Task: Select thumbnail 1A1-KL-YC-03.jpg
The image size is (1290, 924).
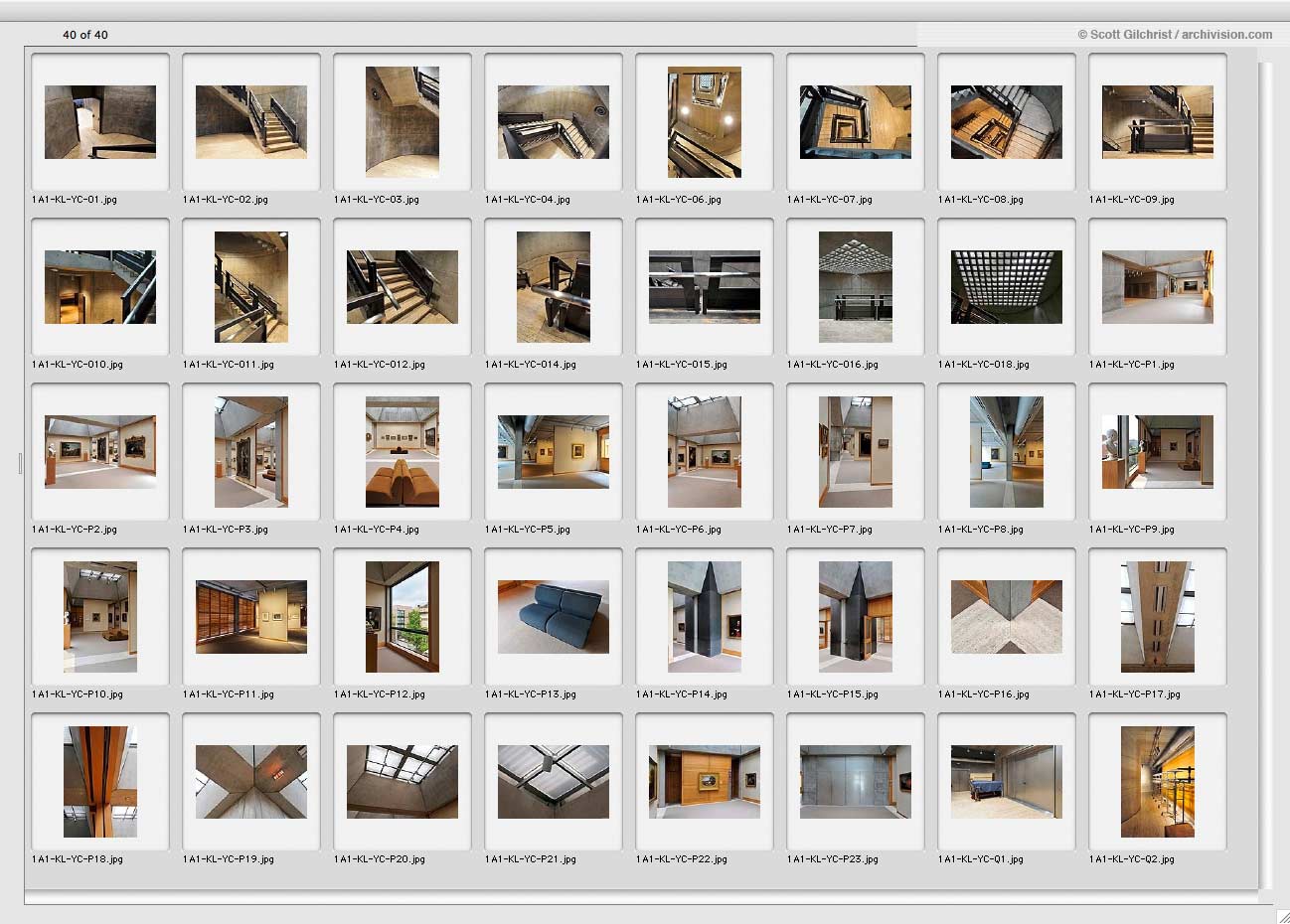Action: pos(403,122)
